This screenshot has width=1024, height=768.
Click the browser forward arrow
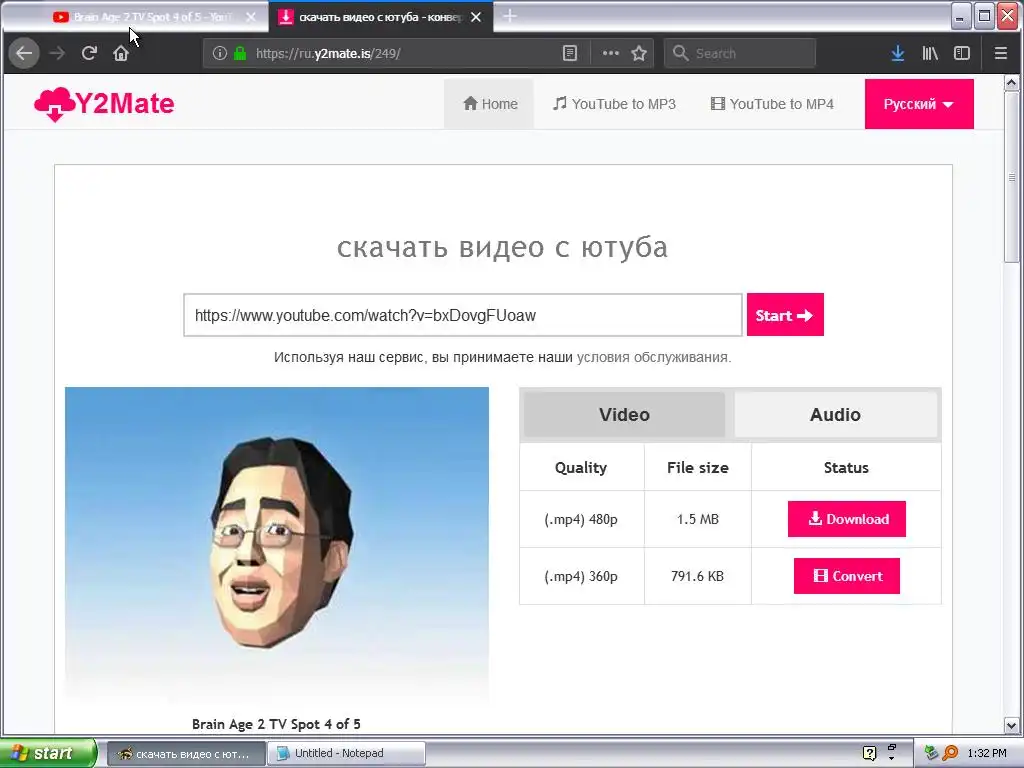57,54
